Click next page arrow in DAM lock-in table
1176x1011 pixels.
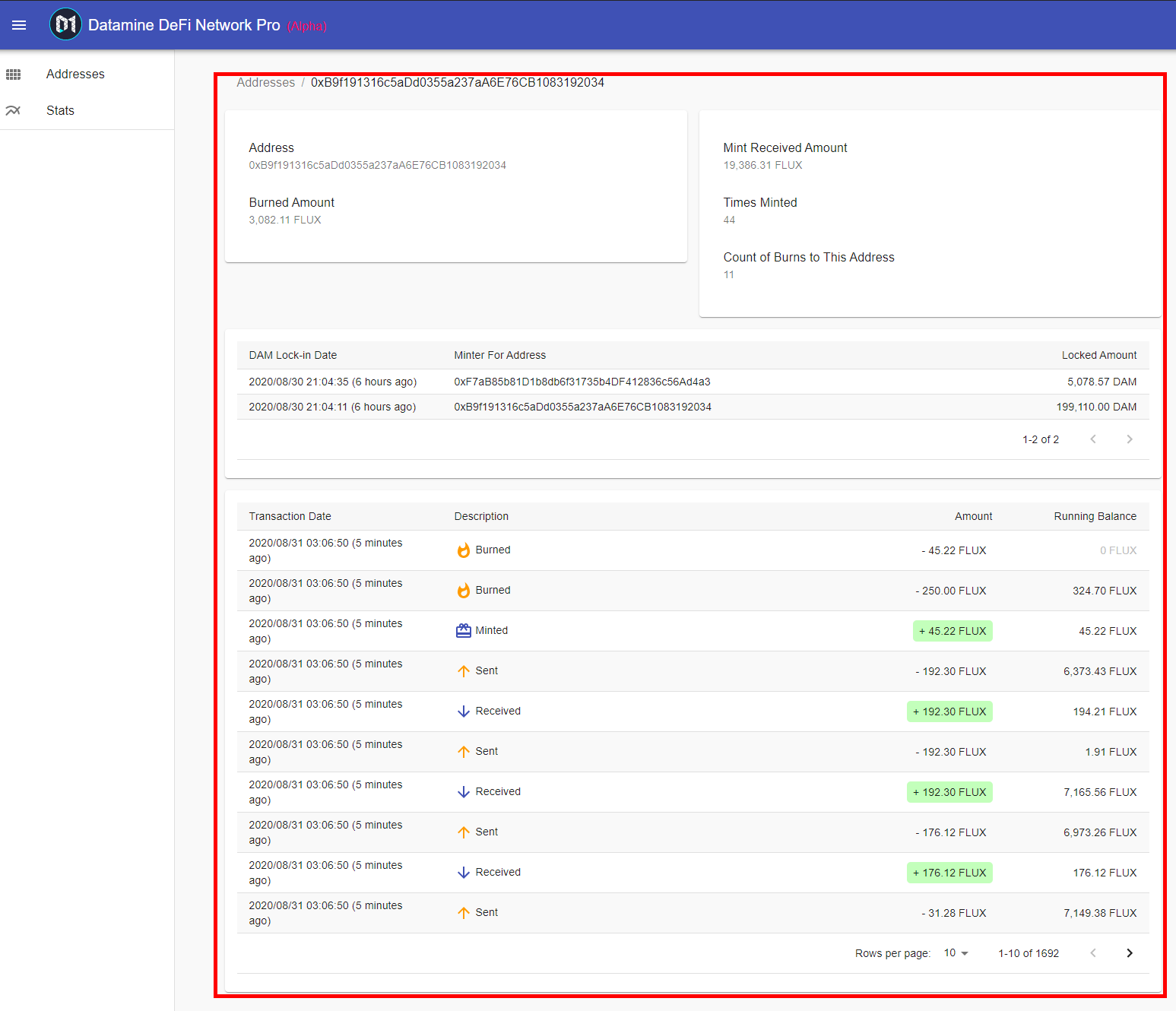[1129, 439]
